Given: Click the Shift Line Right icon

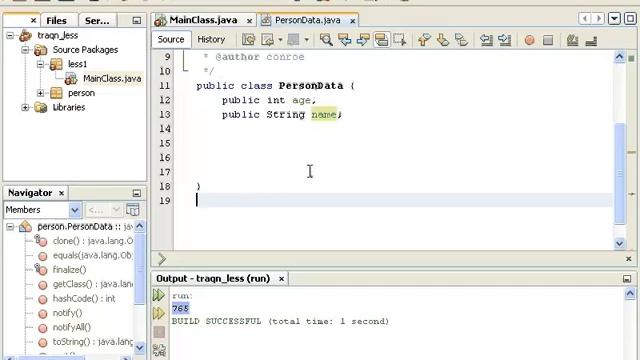Looking at the screenshot, I should [x=504, y=40].
